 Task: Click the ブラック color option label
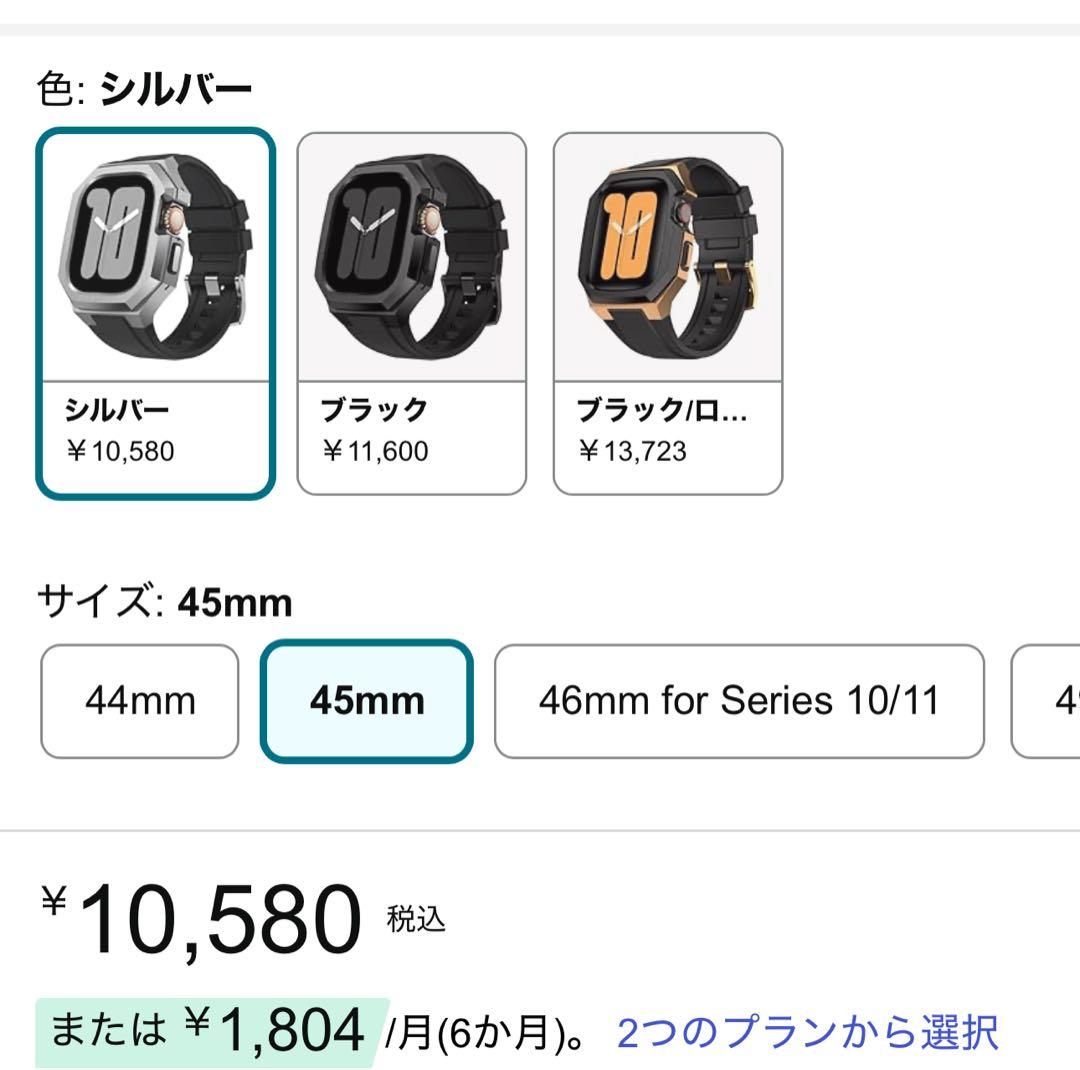374,410
